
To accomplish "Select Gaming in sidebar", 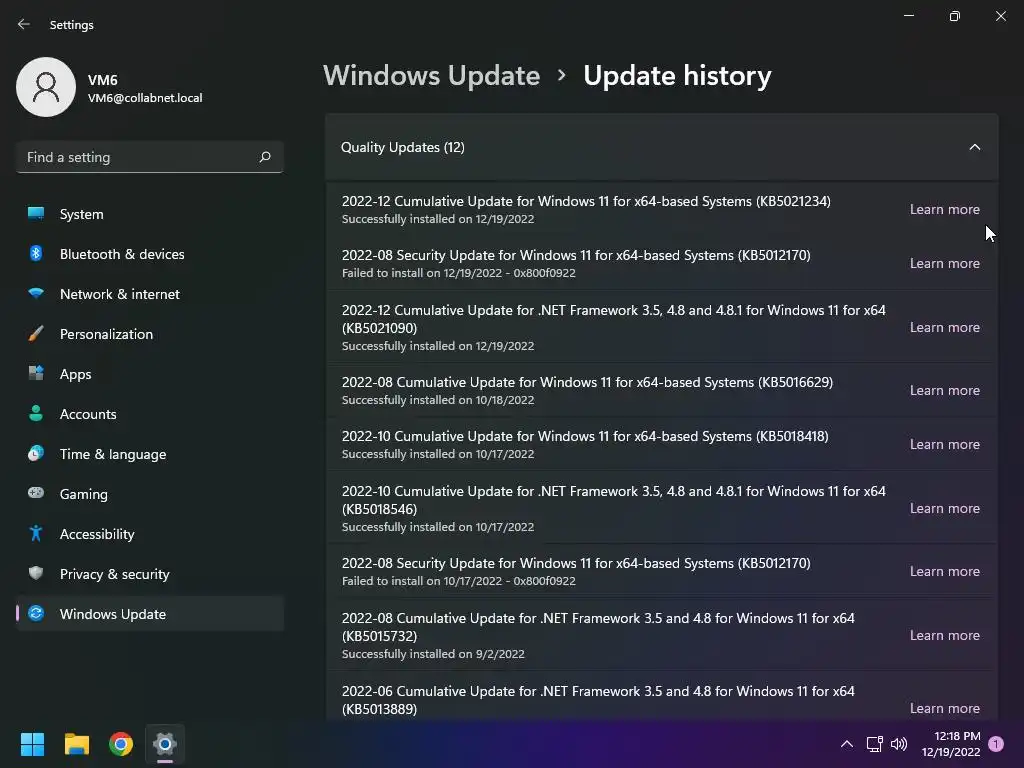I will pos(150,494).
